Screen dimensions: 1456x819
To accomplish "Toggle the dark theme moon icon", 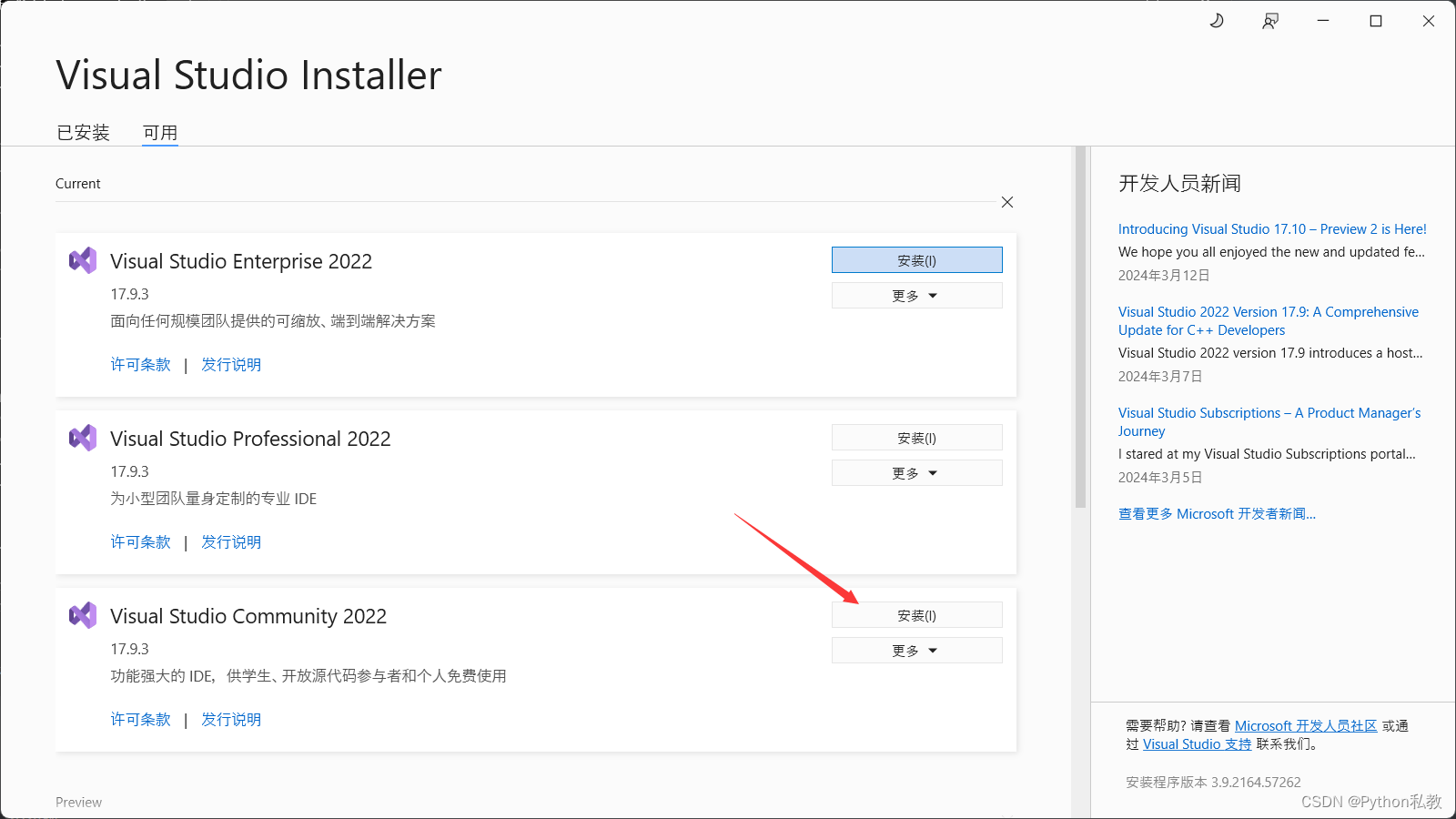I will tap(1217, 21).
